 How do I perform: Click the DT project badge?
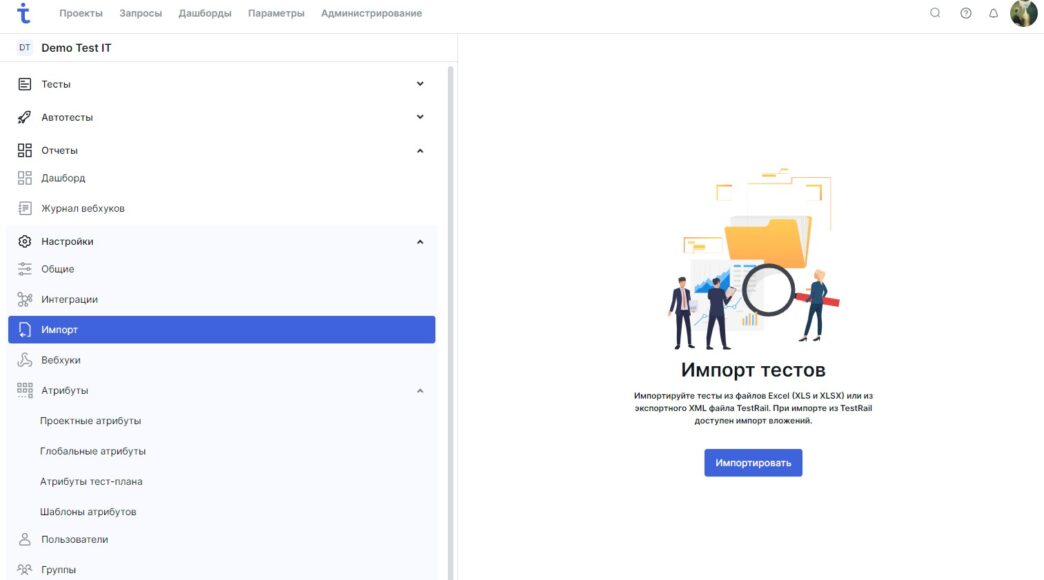[25, 47]
